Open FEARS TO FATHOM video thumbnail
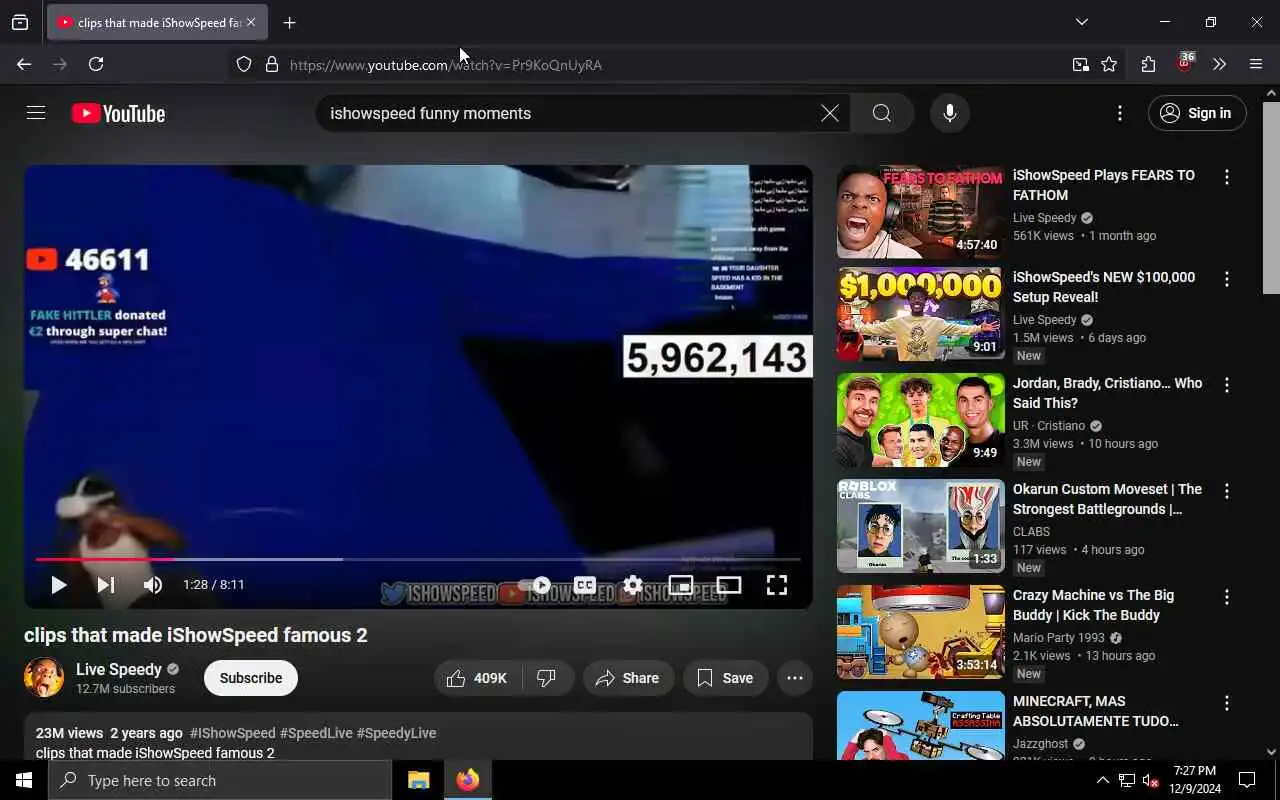The image size is (1280, 800). 921,212
